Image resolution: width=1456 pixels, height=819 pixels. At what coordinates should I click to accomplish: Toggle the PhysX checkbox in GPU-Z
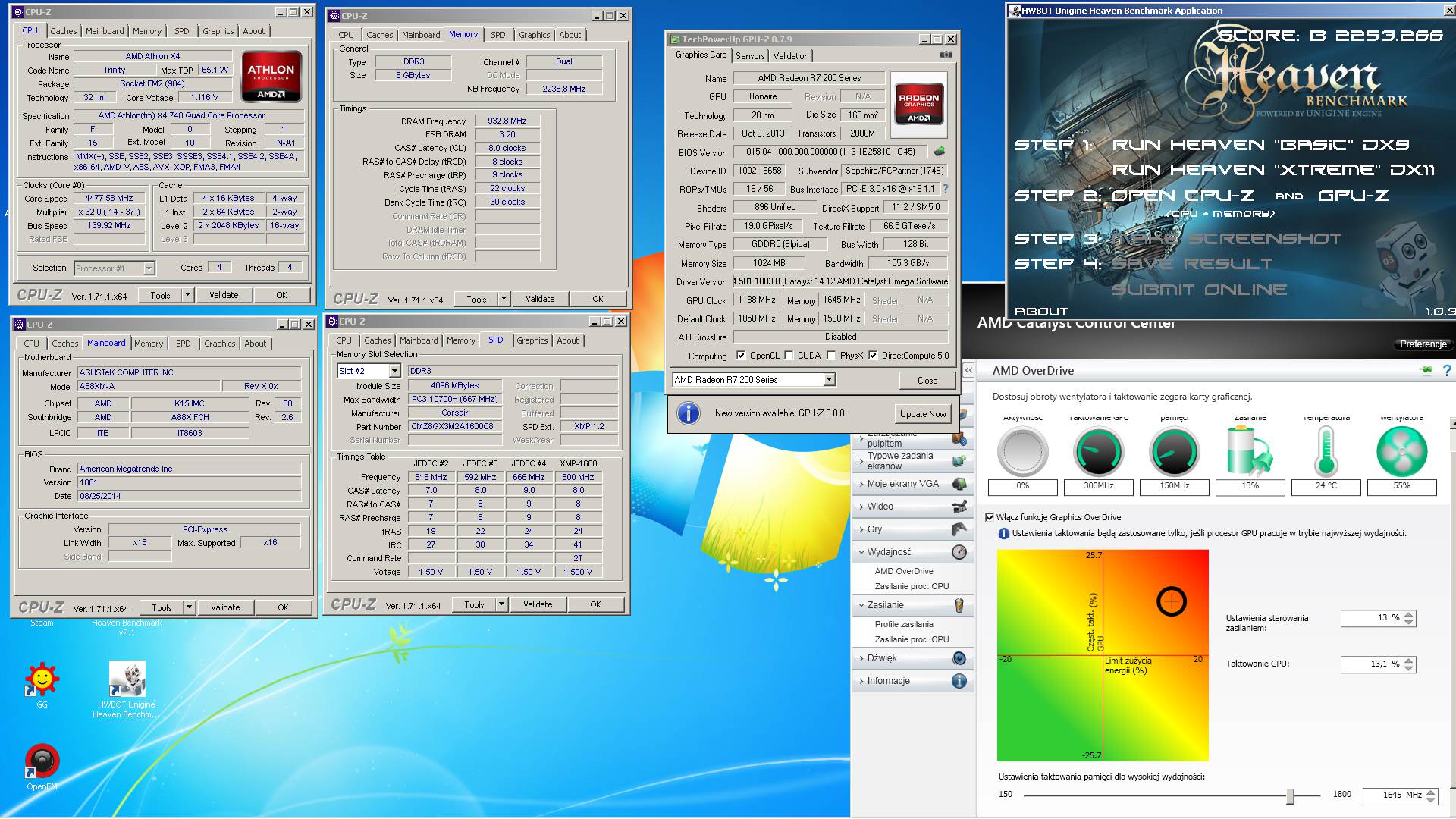[x=831, y=356]
